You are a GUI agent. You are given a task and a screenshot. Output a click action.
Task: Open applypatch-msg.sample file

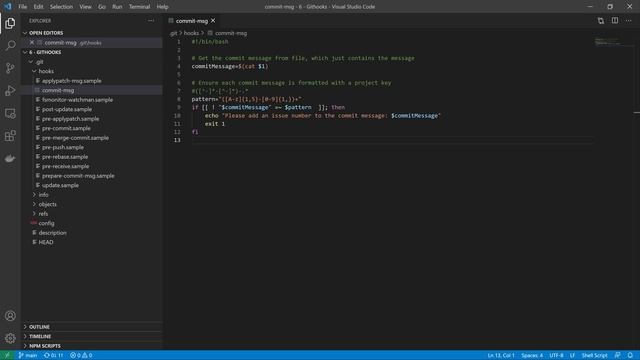click(x=71, y=81)
